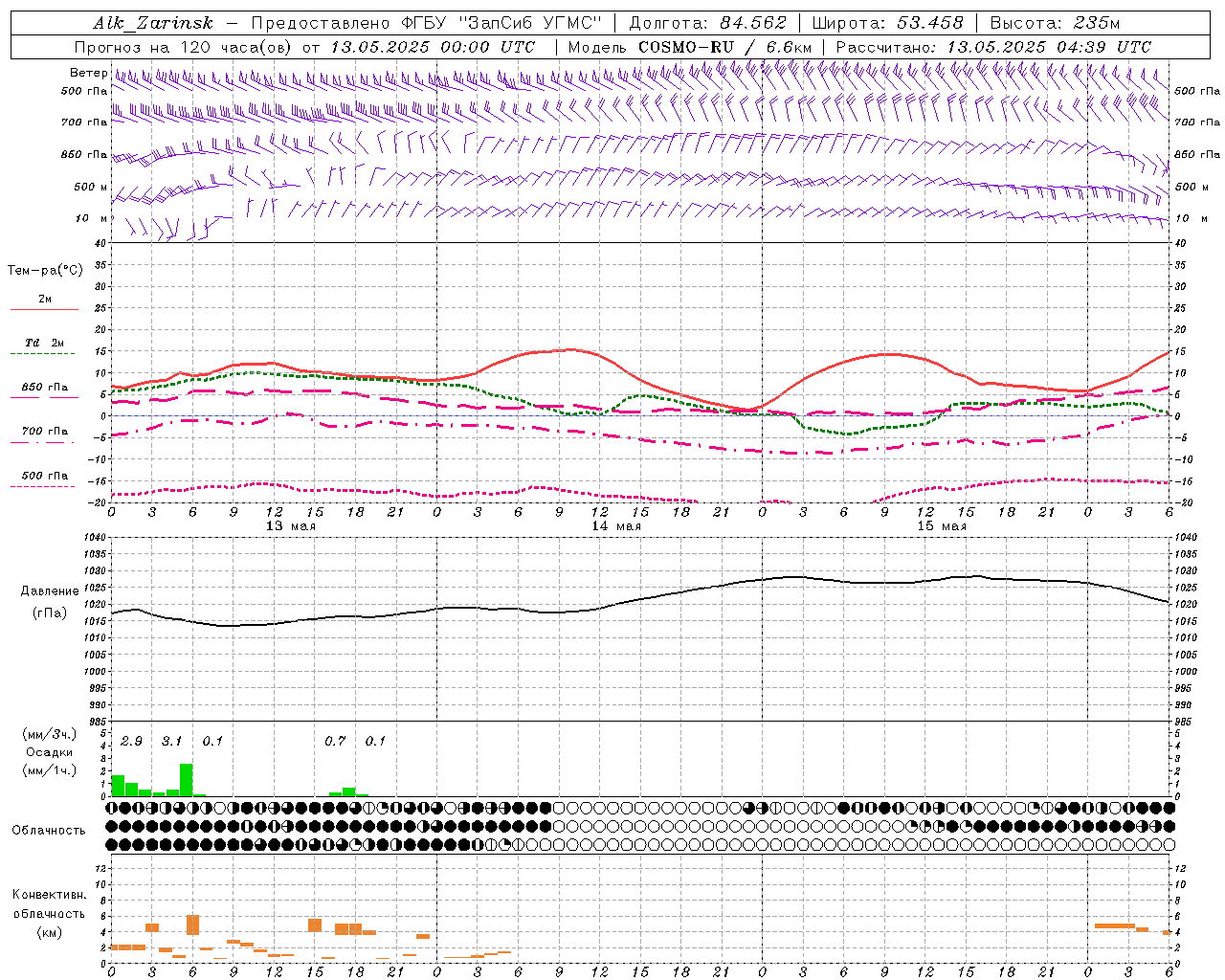The width and height of the screenshot is (1225, 980).
Task: Click the 700 гПа entry in the temperature legend
Action: (x=45, y=432)
